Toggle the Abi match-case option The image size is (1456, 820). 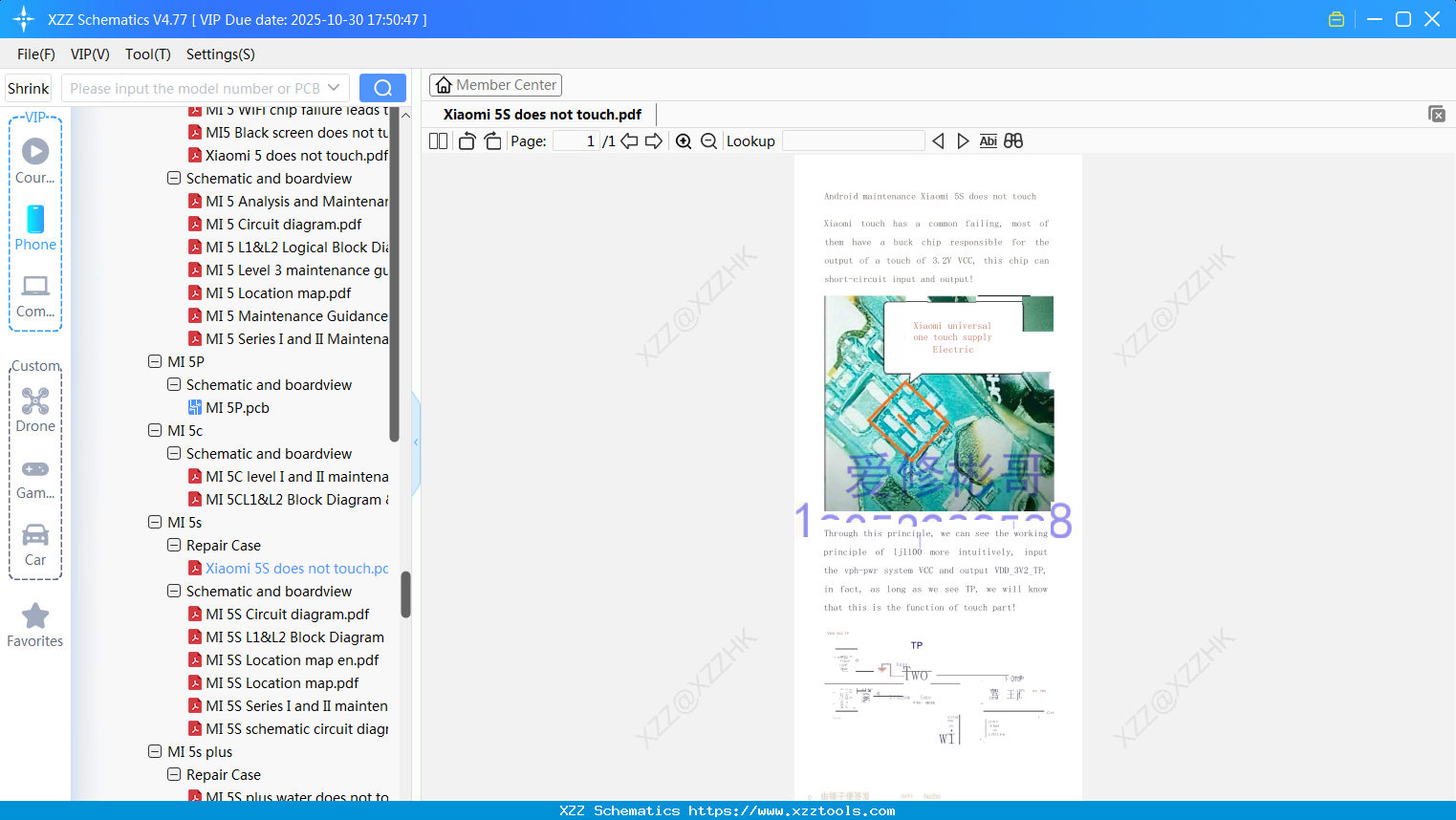(989, 141)
